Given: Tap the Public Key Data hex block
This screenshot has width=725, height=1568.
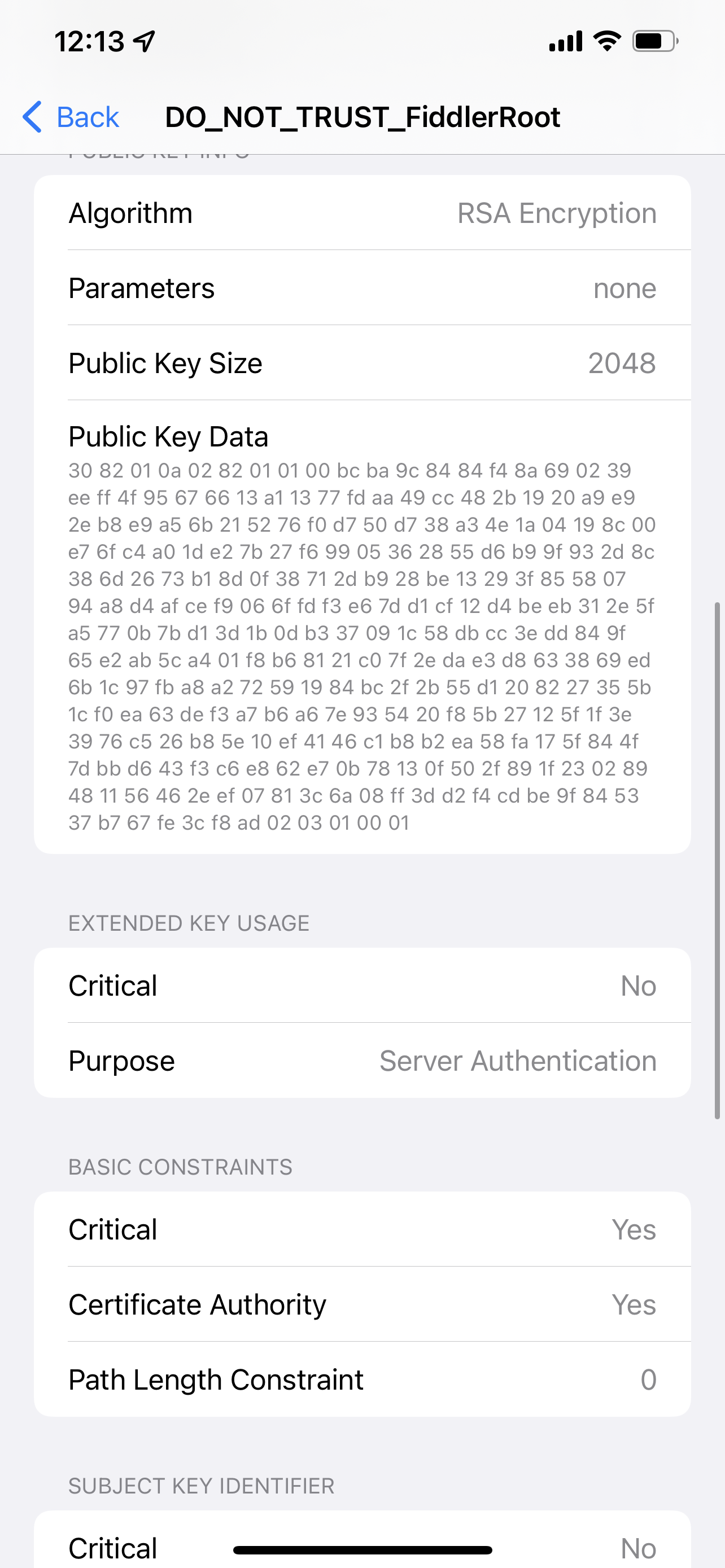Looking at the screenshot, I should (362, 645).
